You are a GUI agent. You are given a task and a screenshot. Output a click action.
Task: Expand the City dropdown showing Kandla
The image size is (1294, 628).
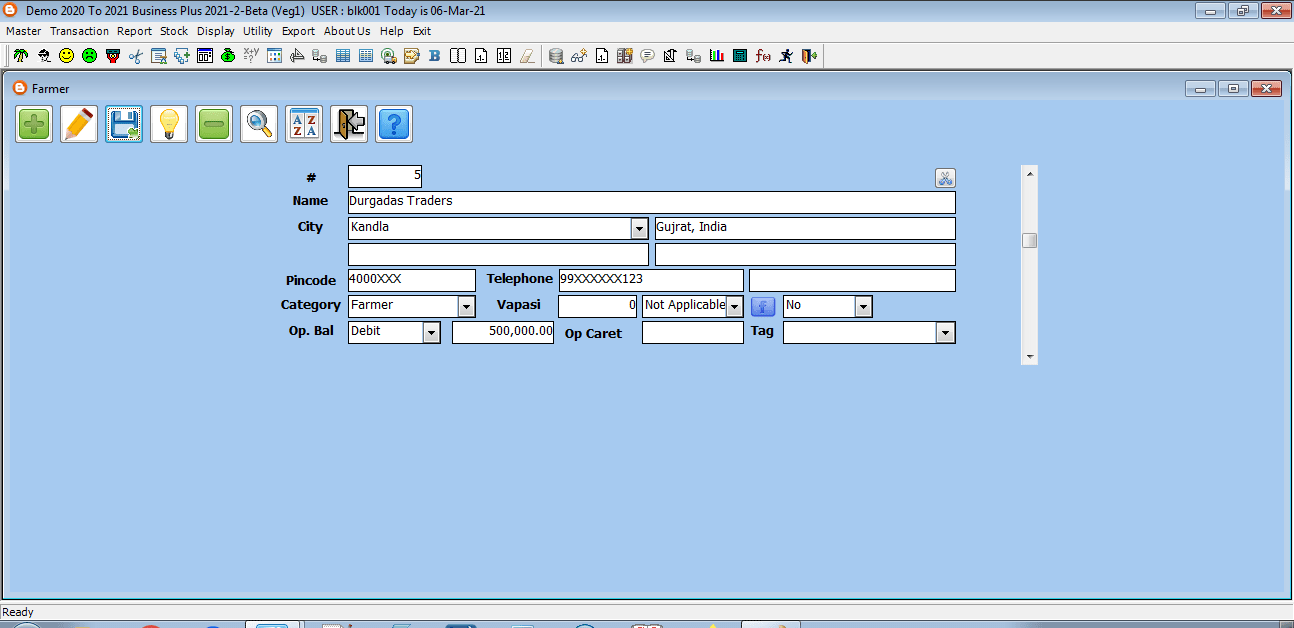[639, 229]
